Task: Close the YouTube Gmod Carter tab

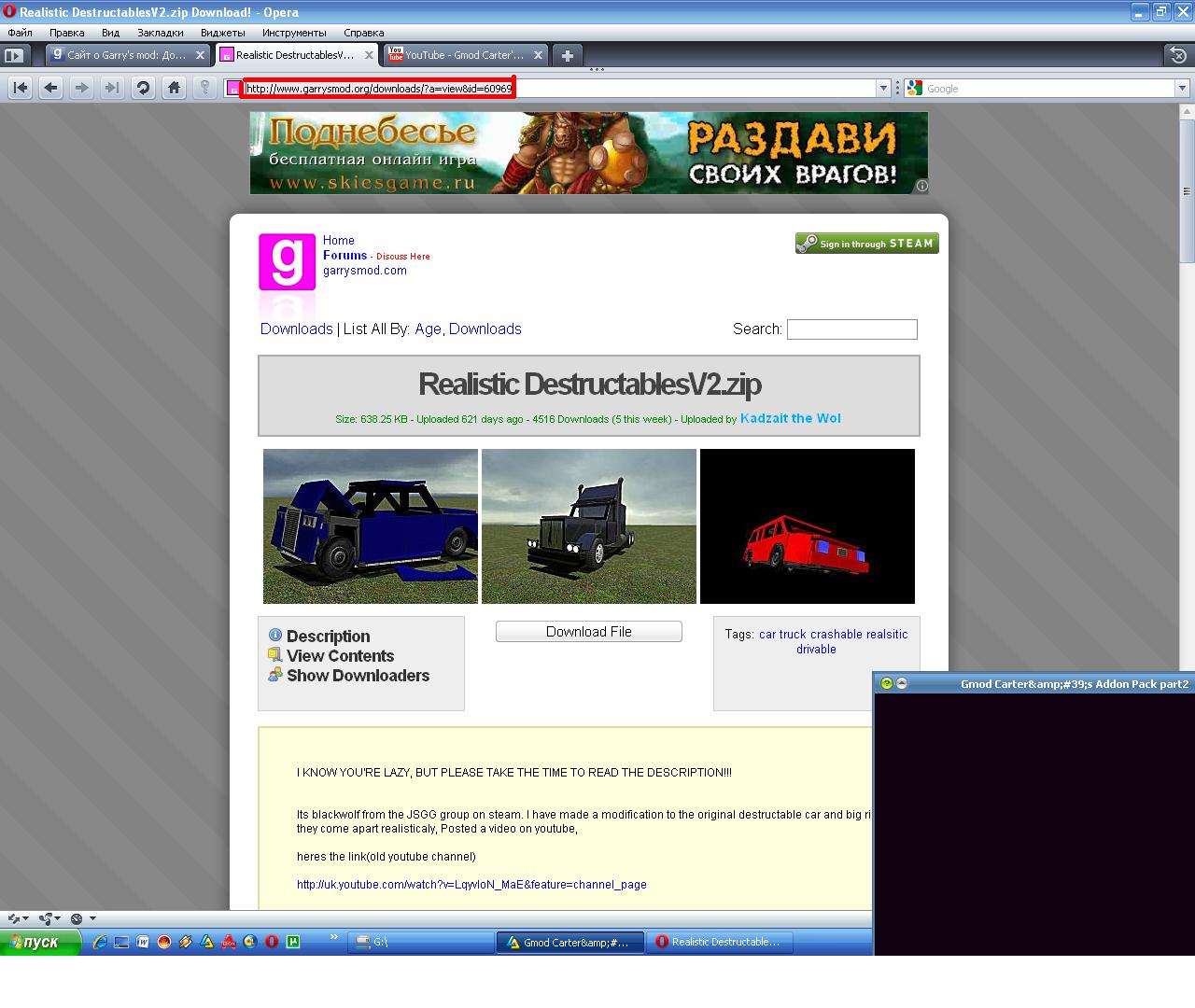Action: click(x=537, y=55)
